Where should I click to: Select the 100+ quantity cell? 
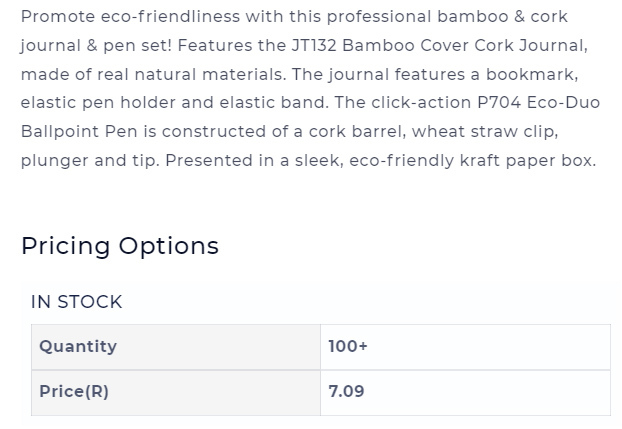tap(465, 347)
